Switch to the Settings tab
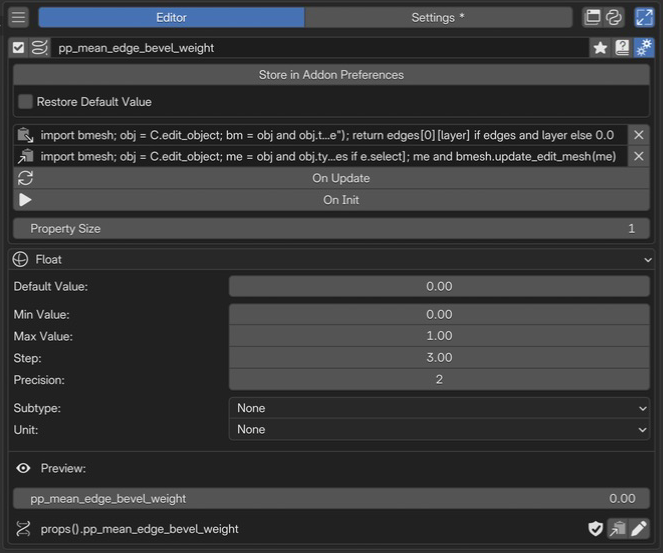663x553 pixels. coord(438,17)
